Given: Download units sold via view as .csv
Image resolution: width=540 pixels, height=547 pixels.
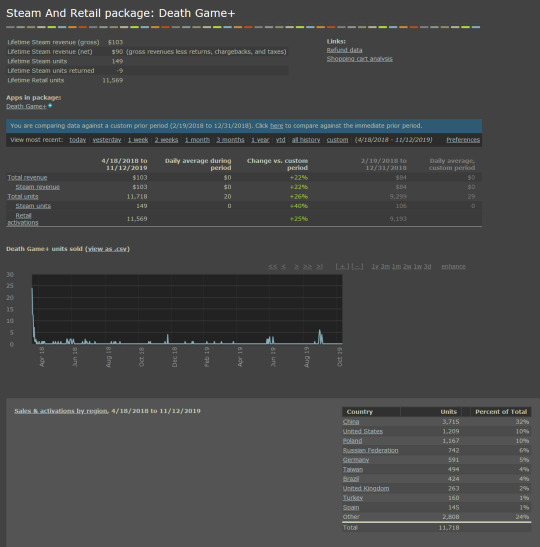Looking at the screenshot, I should [108, 249].
